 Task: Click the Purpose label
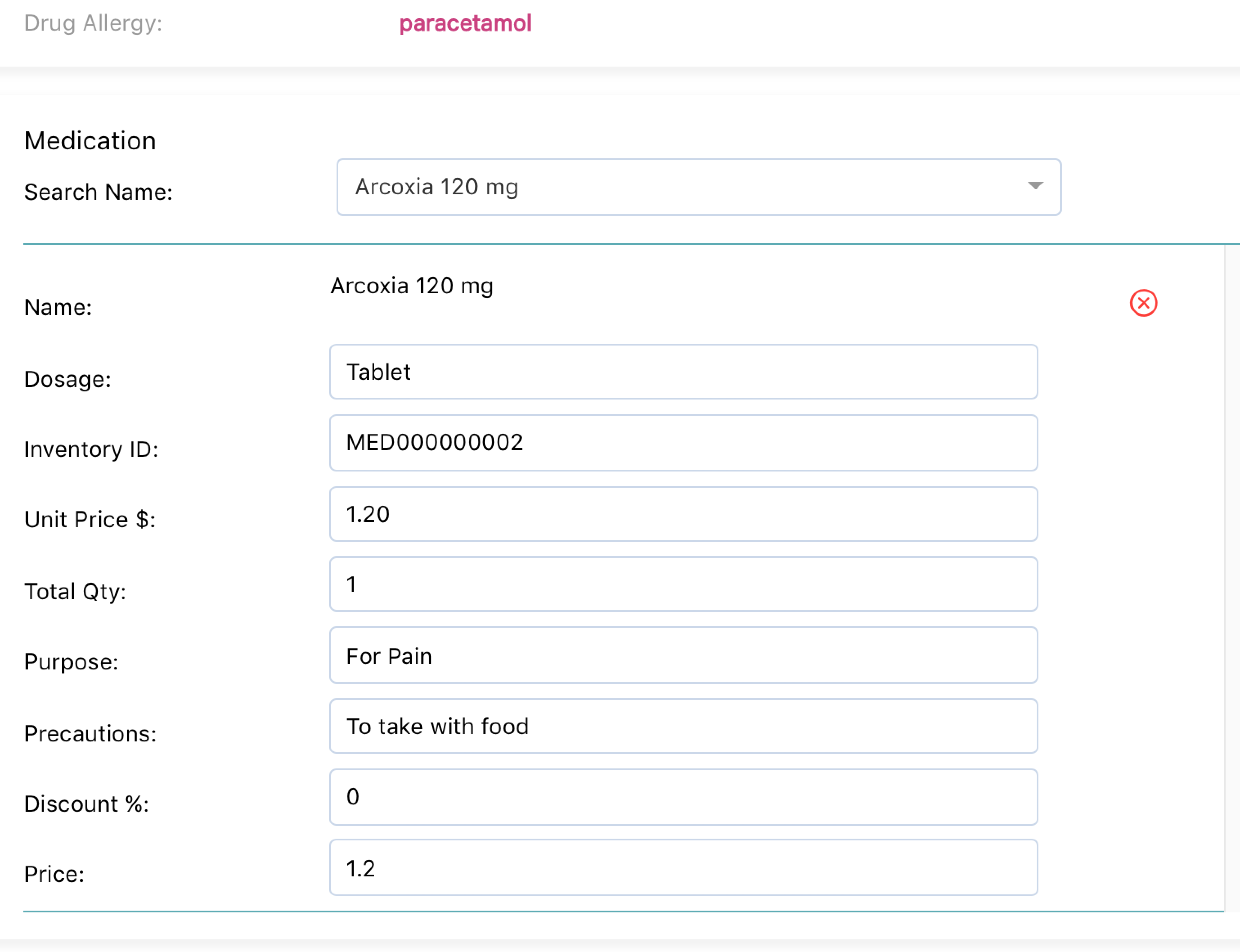click(71, 662)
